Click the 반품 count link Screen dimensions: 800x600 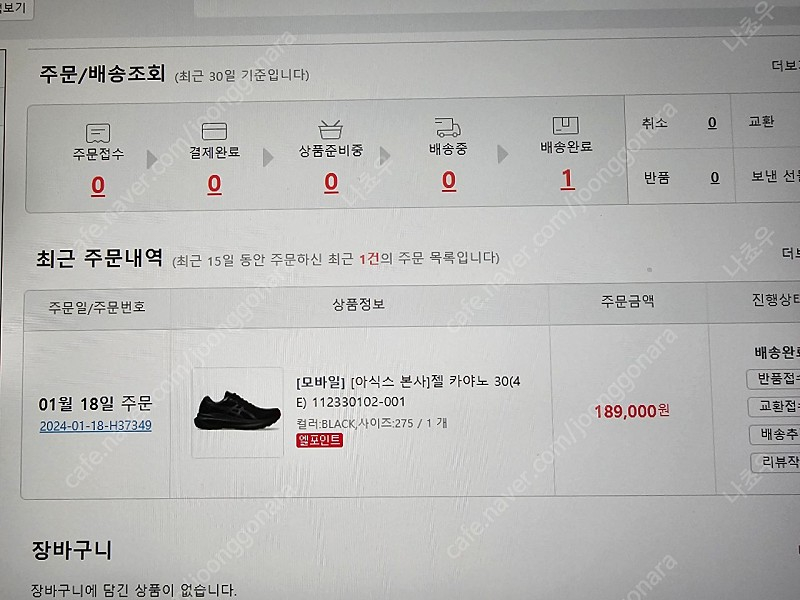(714, 178)
